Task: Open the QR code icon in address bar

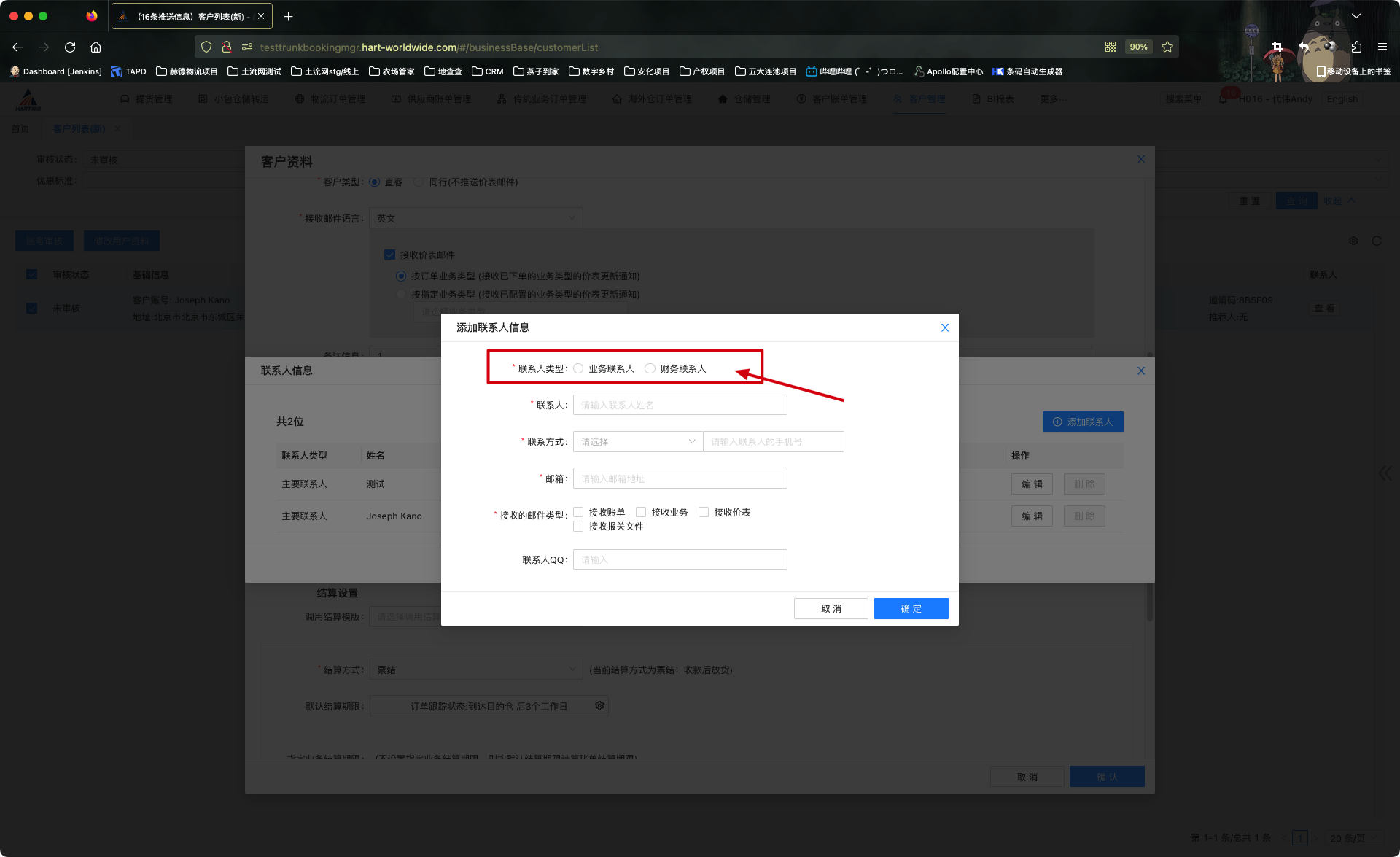Action: tap(1110, 47)
